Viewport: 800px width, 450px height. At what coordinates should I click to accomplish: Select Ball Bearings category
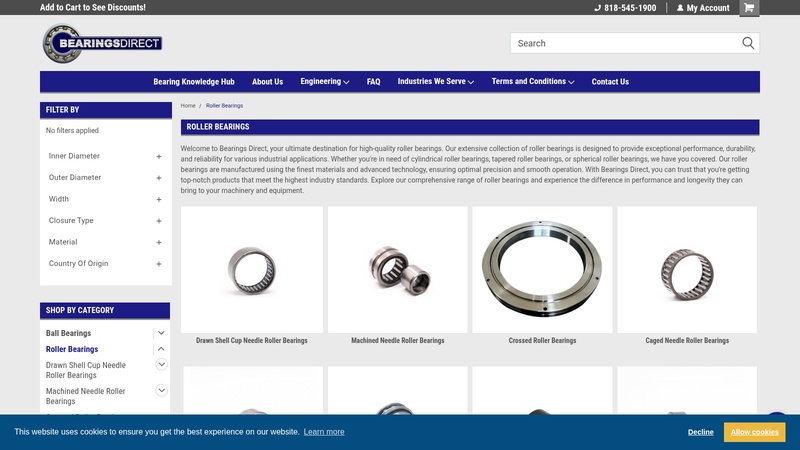[68, 333]
